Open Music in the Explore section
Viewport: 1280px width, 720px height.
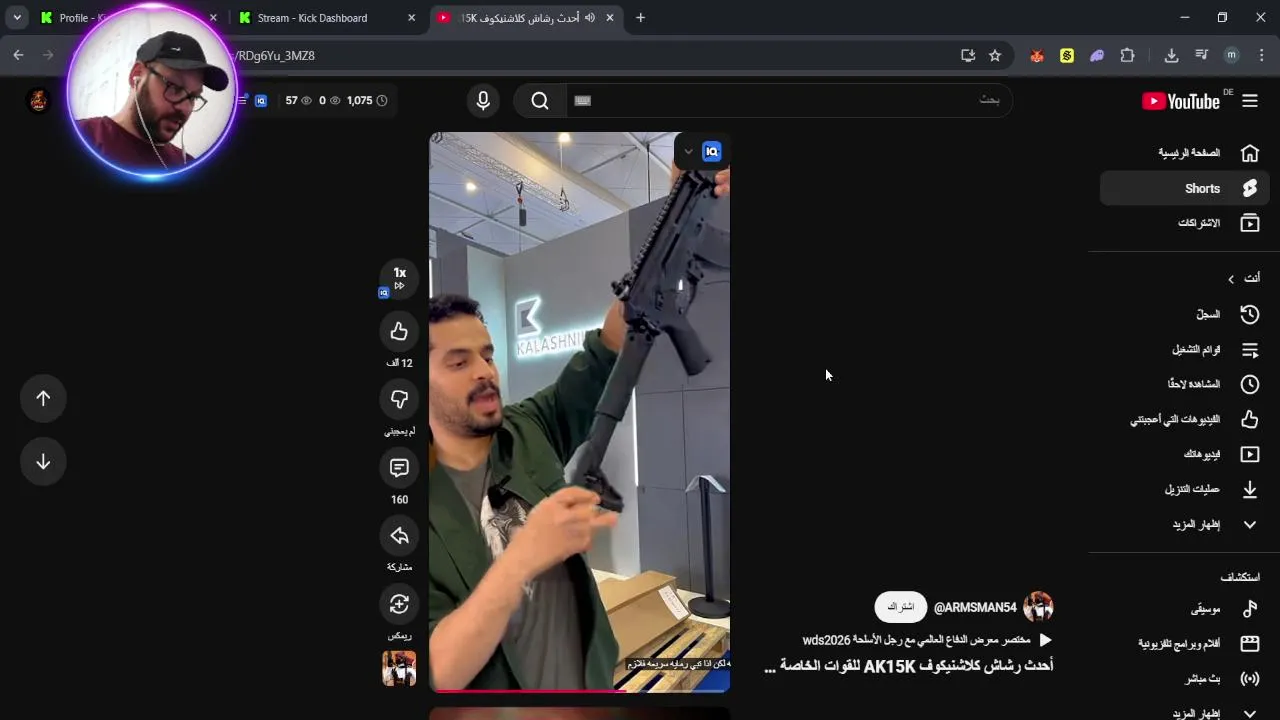[x=1185, y=609]
